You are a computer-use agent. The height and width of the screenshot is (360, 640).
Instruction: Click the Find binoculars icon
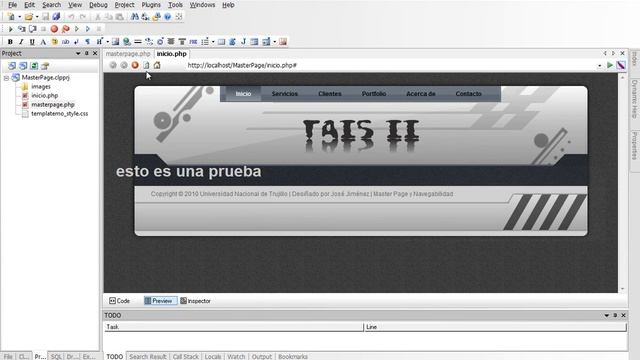pyautogui.click(x=135, y=17)
